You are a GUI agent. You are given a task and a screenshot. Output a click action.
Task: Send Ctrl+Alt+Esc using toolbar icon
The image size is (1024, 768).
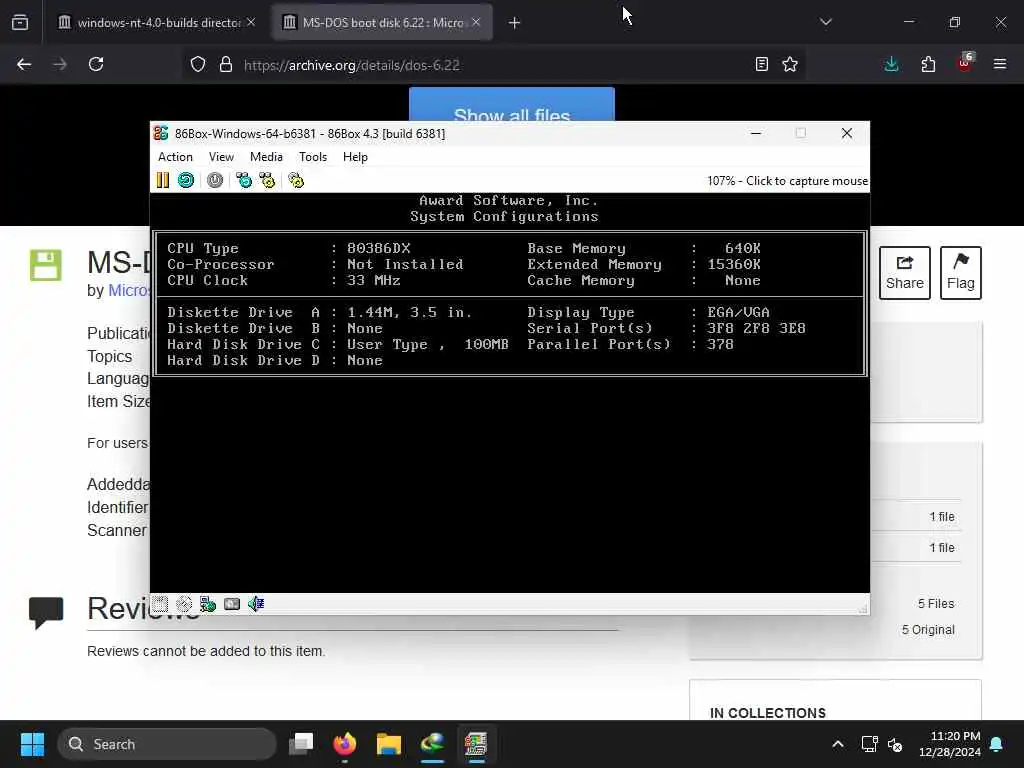coord(267,180)
